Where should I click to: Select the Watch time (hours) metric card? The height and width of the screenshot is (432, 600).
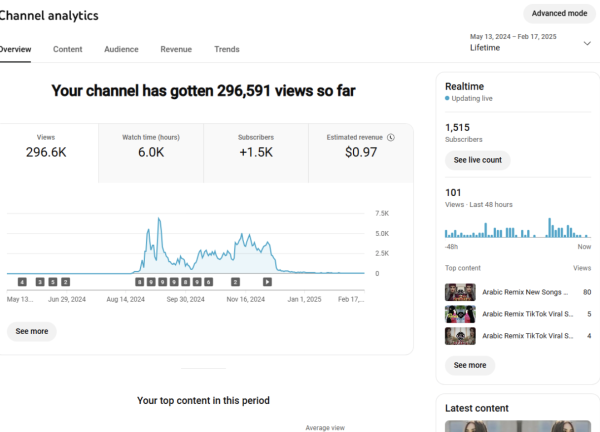tap(151, 153)
